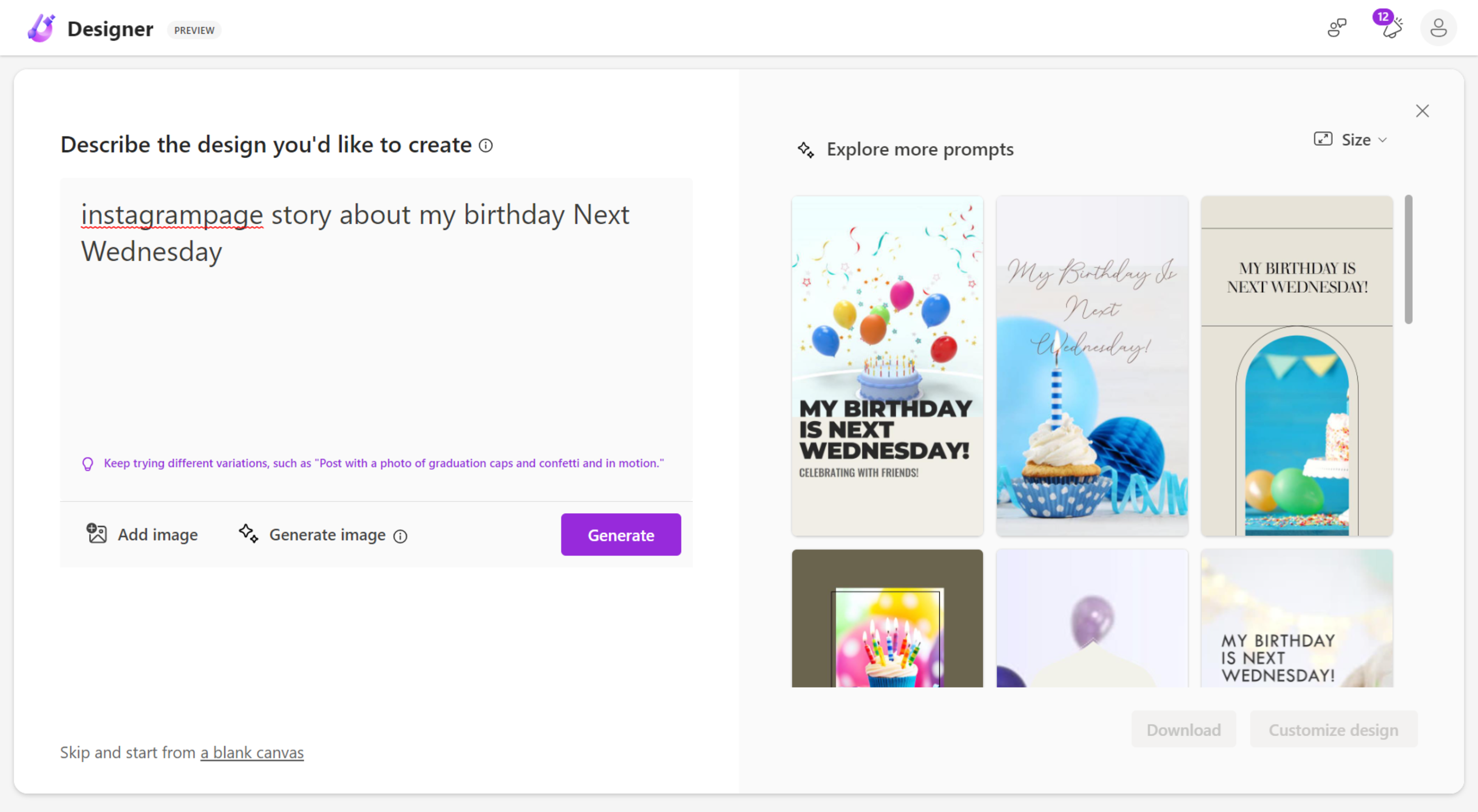
Task: Select the colorful balloons birthday design thumbnail
Action: click(887, 365)
